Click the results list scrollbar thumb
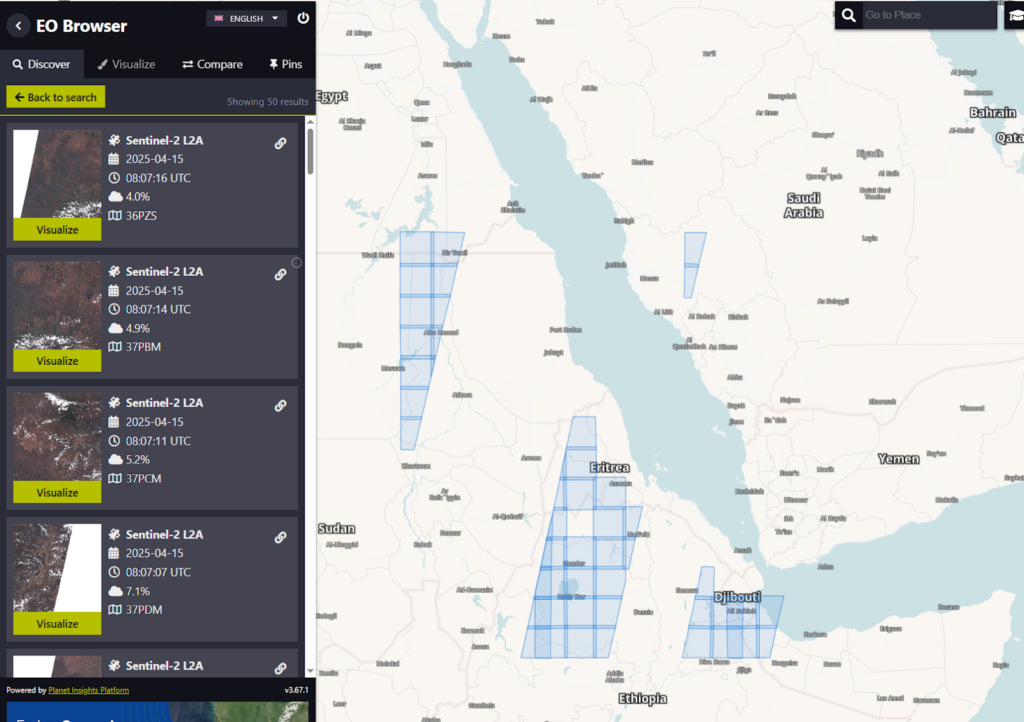1024x722 pixels. (310, 151)
